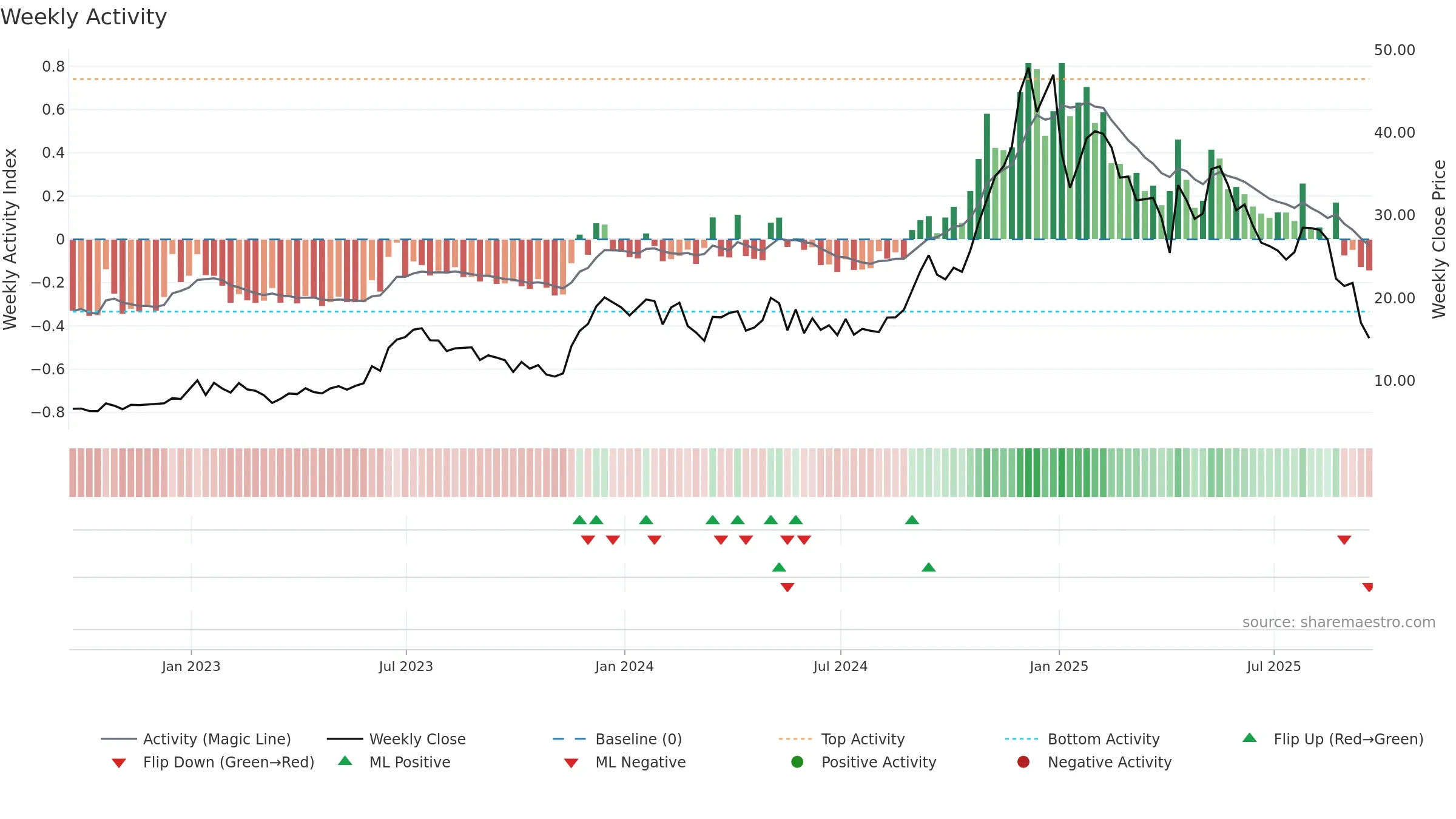This screenshot has width=1456, height=819.
Task: Click the Negative Activity red circle icon
Action: pos(1023,762)
